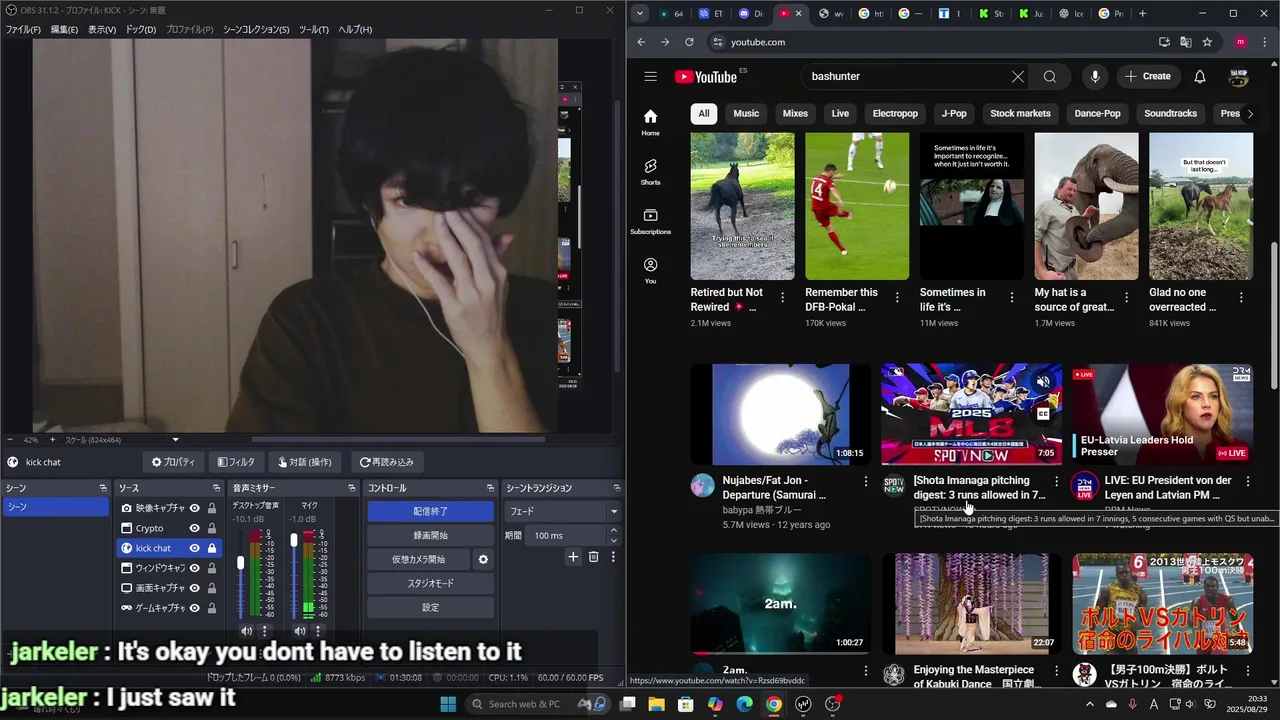
Task: Undock the ソース panel
Action: pyautogui.click(x=216, y=488)
